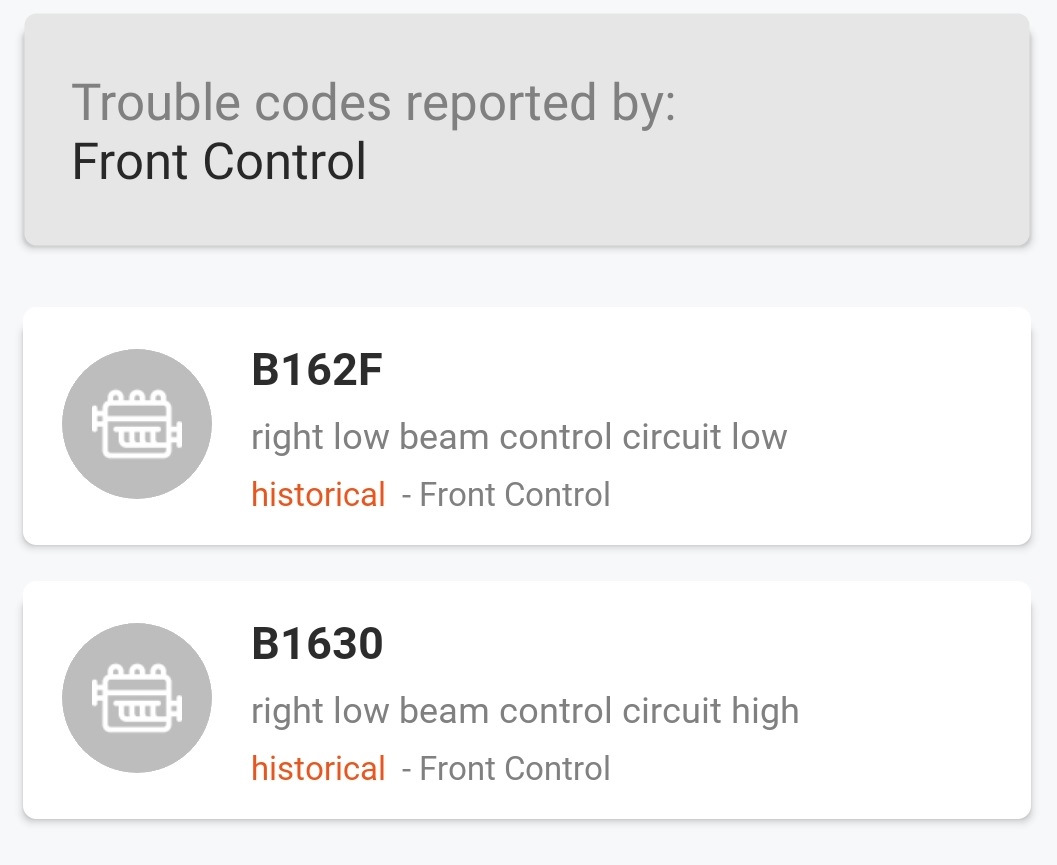Image resolution: width=1057 pixels, height=865 pixels.
Task: Click the historical status under B162F
Action: [318, 495]
